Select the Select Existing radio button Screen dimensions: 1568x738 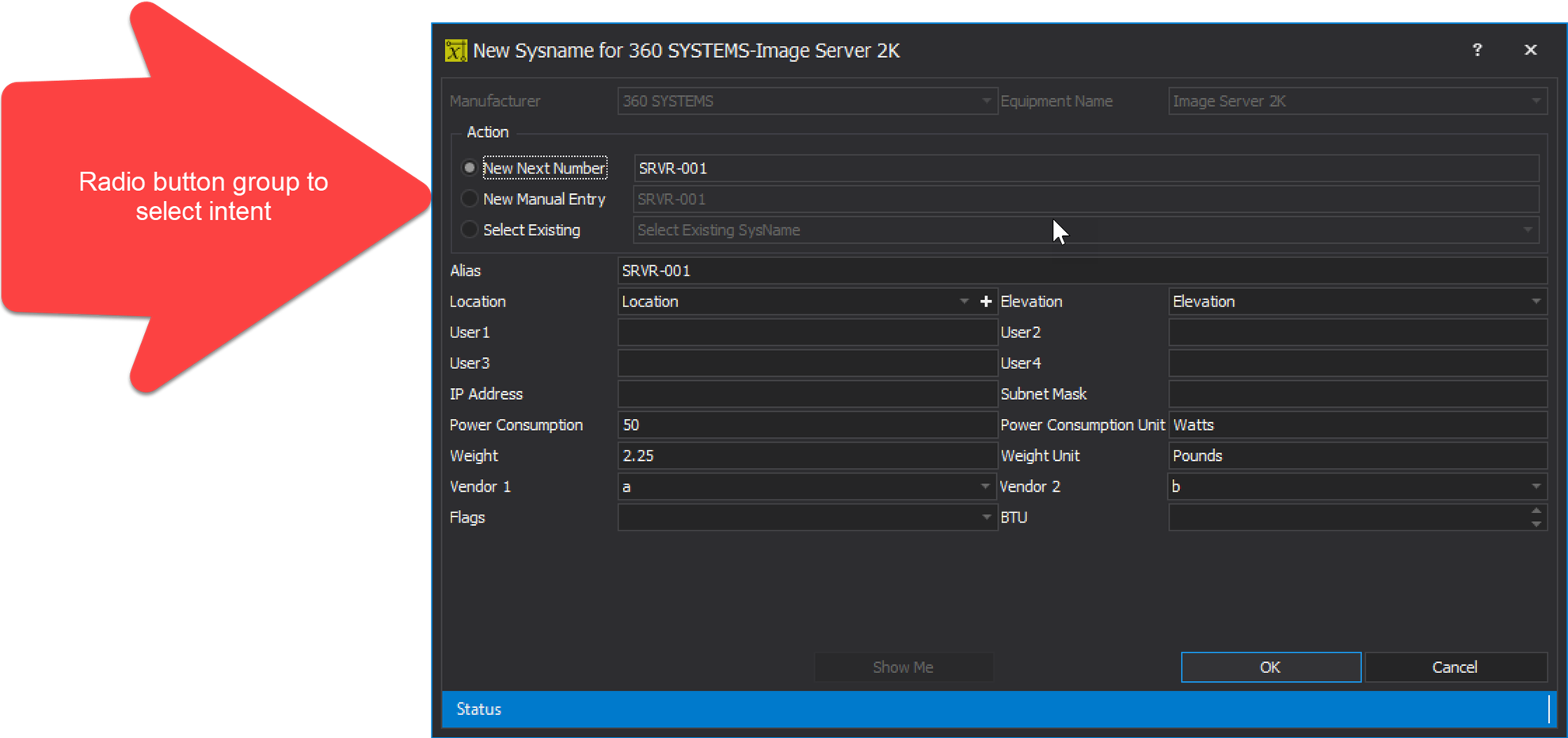click(470, 230)
